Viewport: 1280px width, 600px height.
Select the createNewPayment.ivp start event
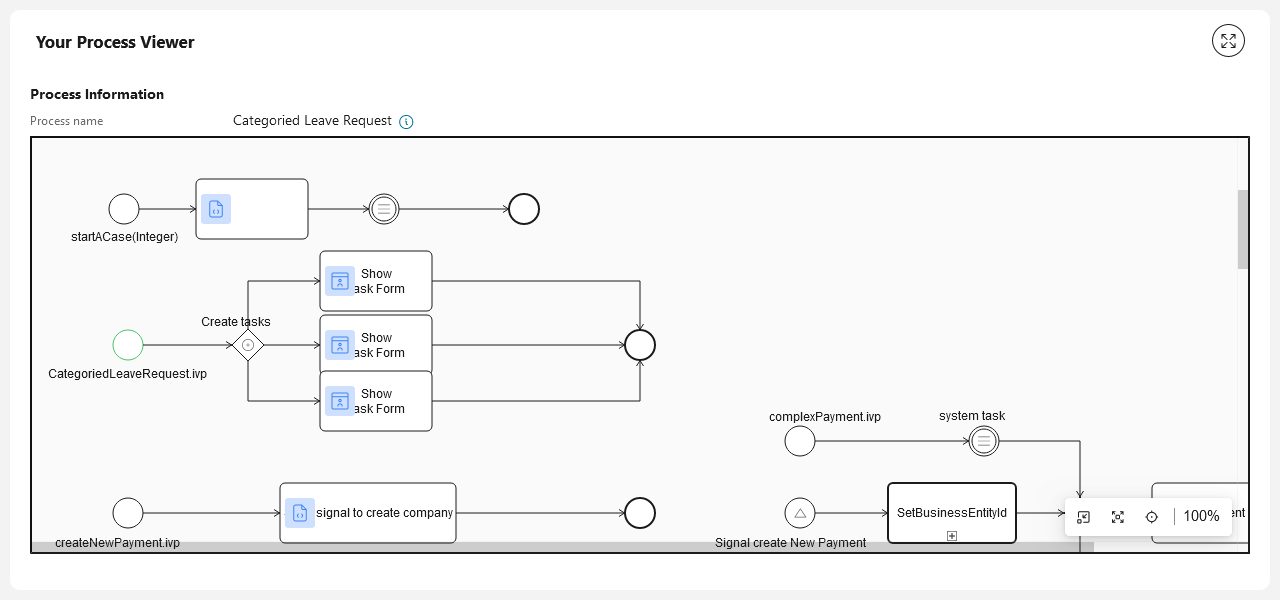(128, 513)
